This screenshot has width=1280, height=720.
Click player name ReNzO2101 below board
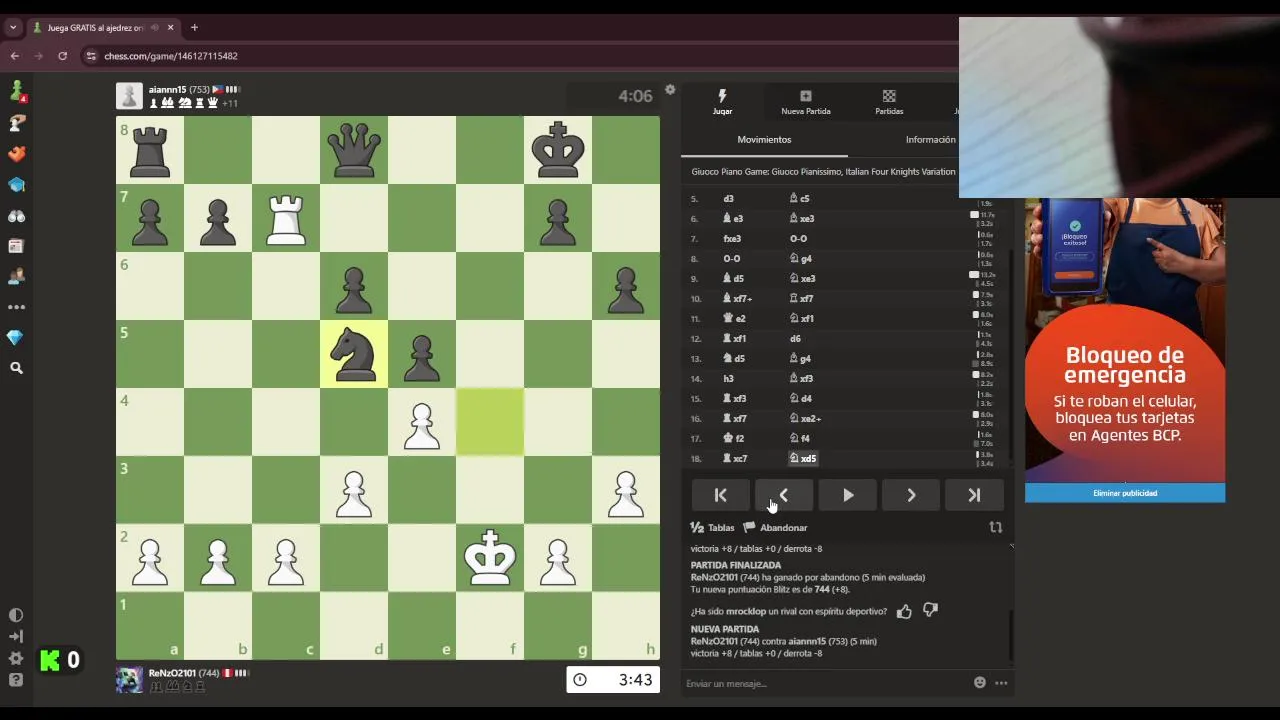pyautogui.click(x=173, y=674)
